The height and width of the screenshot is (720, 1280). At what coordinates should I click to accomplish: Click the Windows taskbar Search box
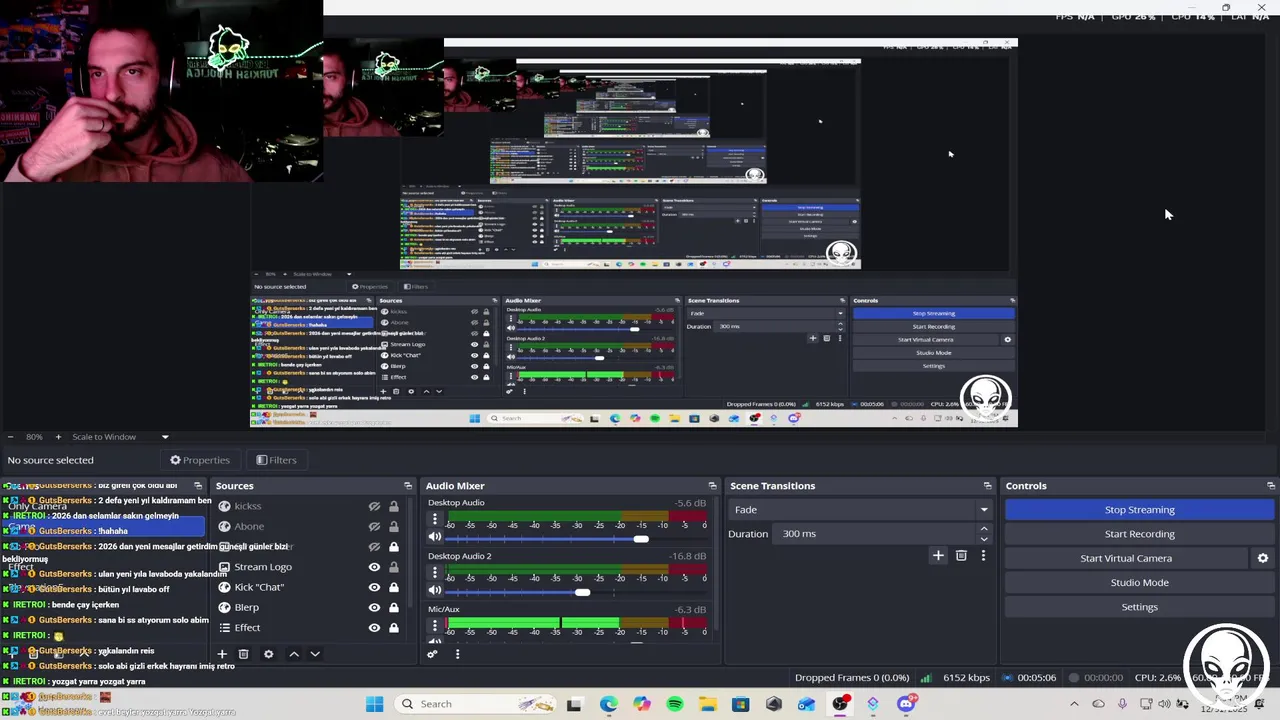pos(474,704)
